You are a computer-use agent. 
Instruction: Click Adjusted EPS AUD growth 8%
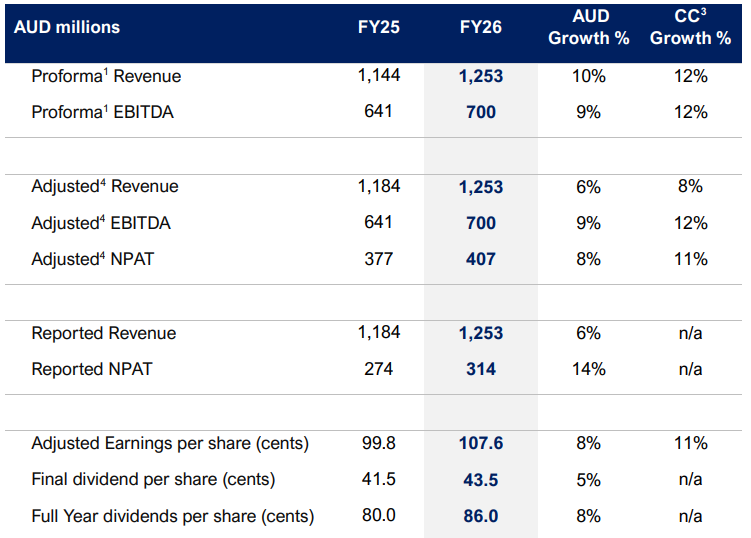[x=589, y=443]
